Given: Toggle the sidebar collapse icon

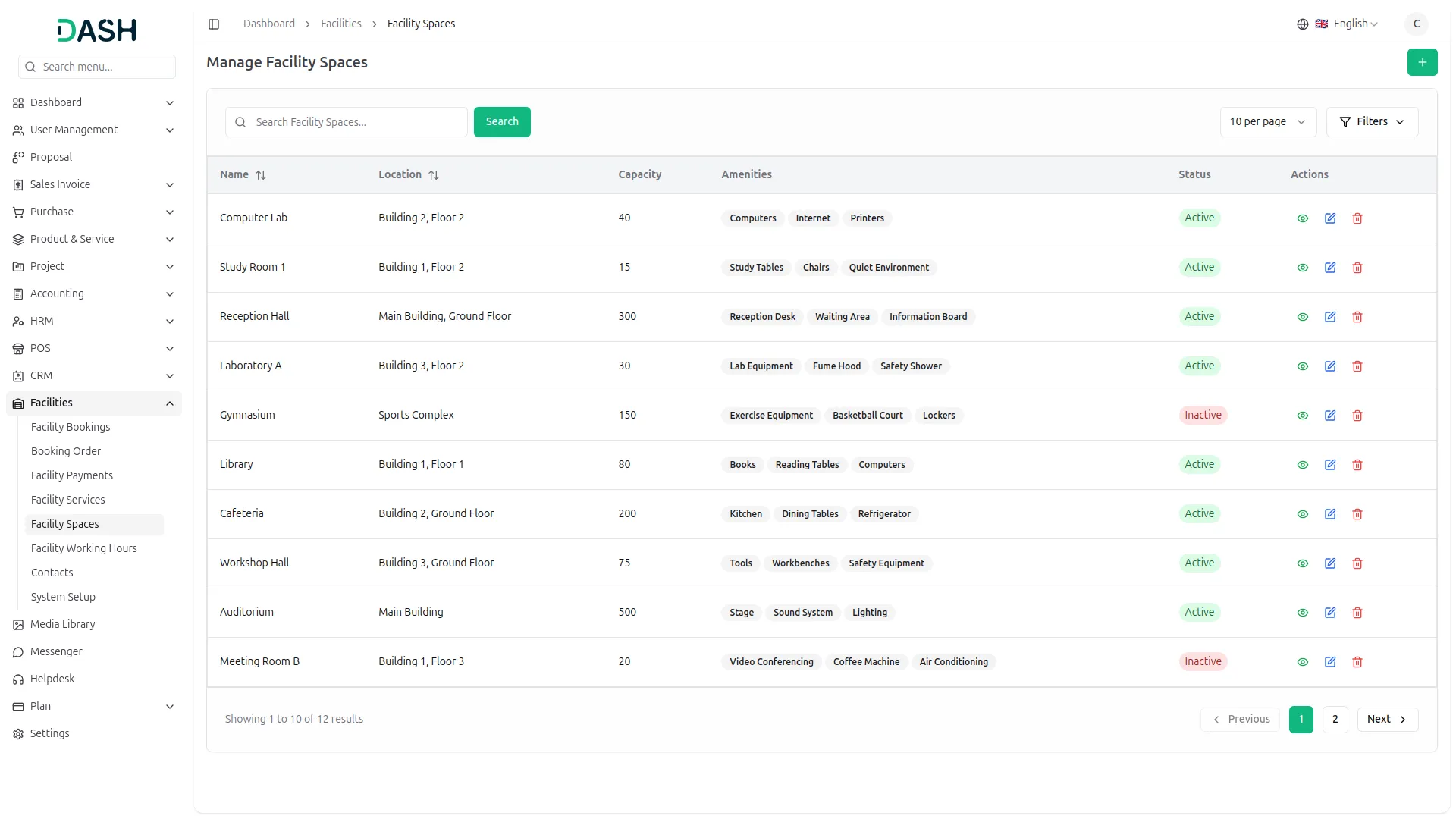Looking at the screenshot, I should point(214,24).
